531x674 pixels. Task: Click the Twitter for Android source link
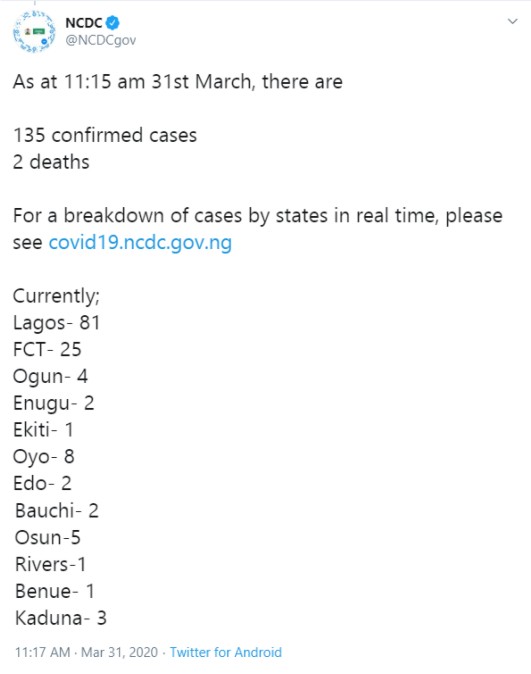[226, 652]
